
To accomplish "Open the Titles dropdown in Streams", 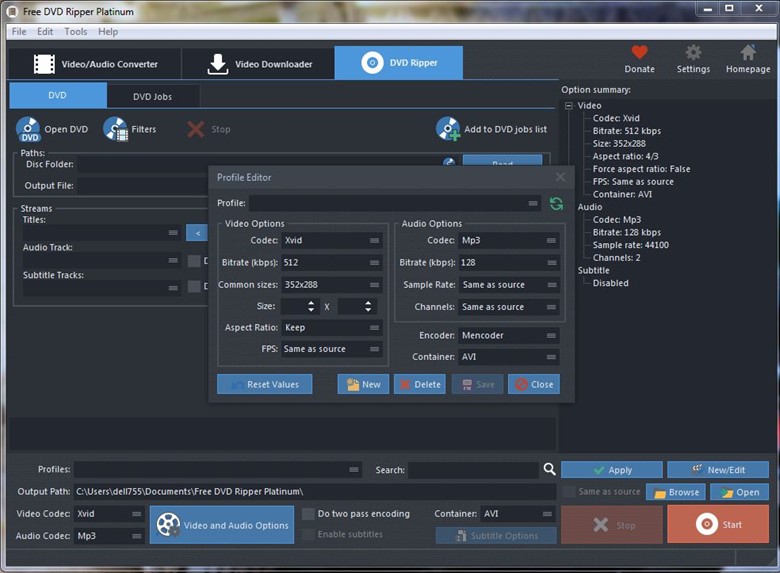I will 101,232.
